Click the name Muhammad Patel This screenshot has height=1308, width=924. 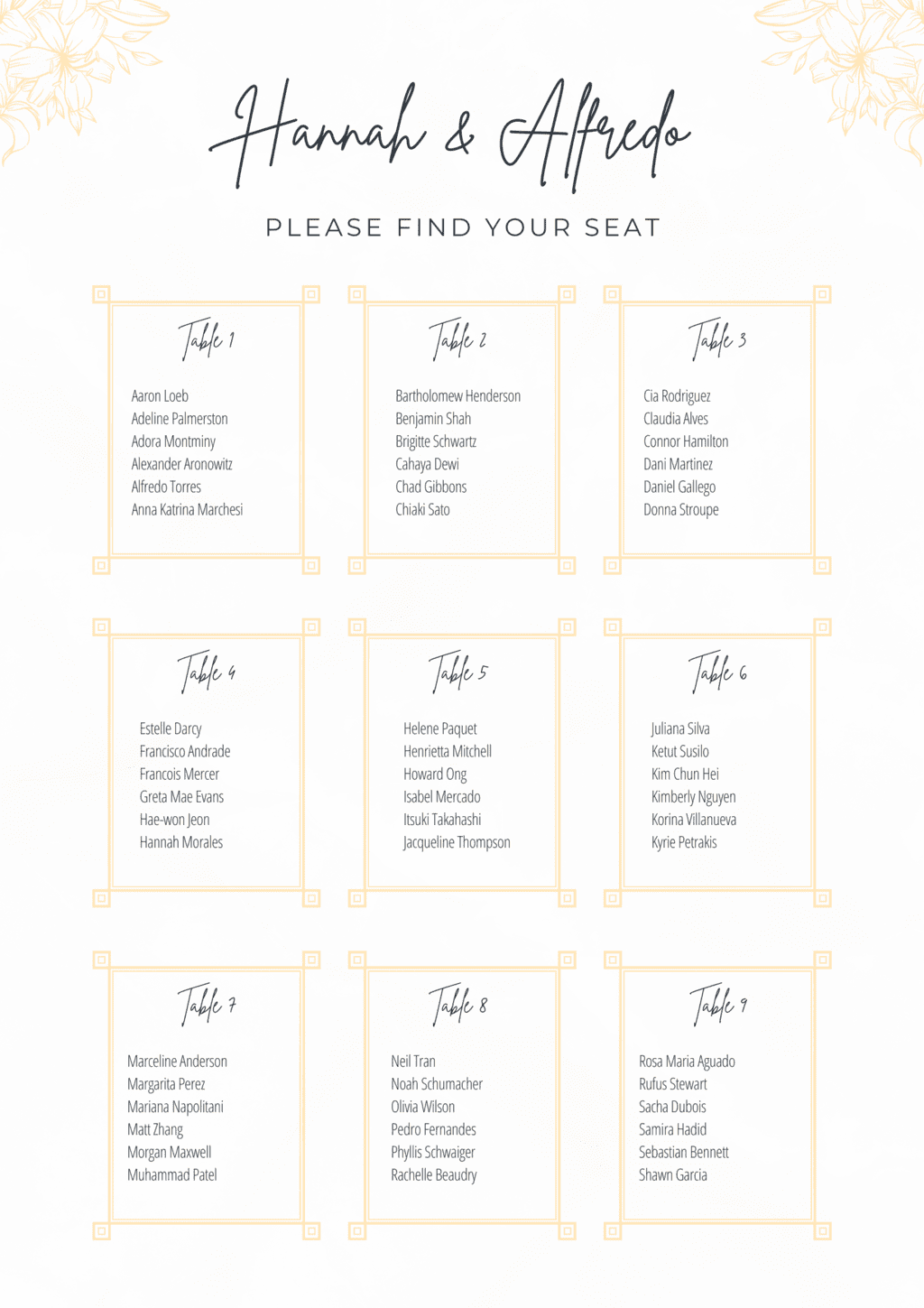(x=172, y=1174)
